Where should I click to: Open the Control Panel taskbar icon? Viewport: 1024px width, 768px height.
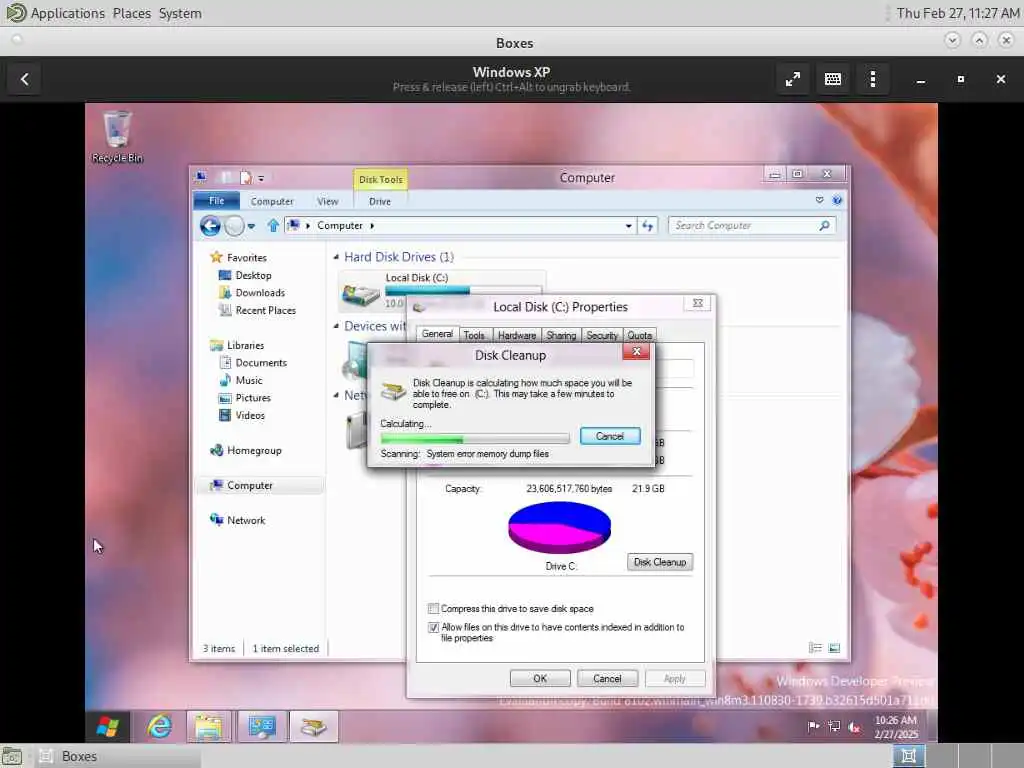pos(261,727)
